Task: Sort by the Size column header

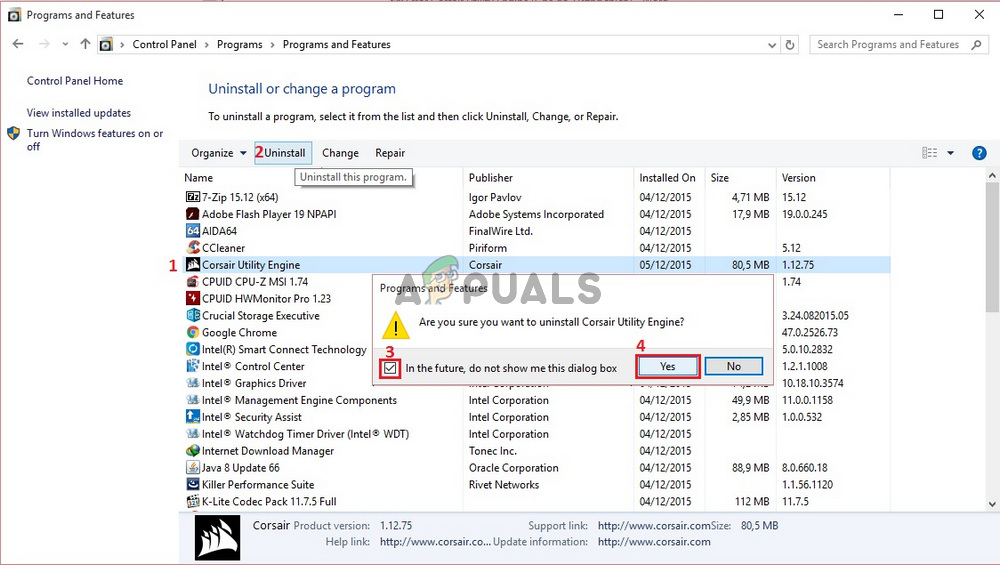Action: click(x=719, y=178)
